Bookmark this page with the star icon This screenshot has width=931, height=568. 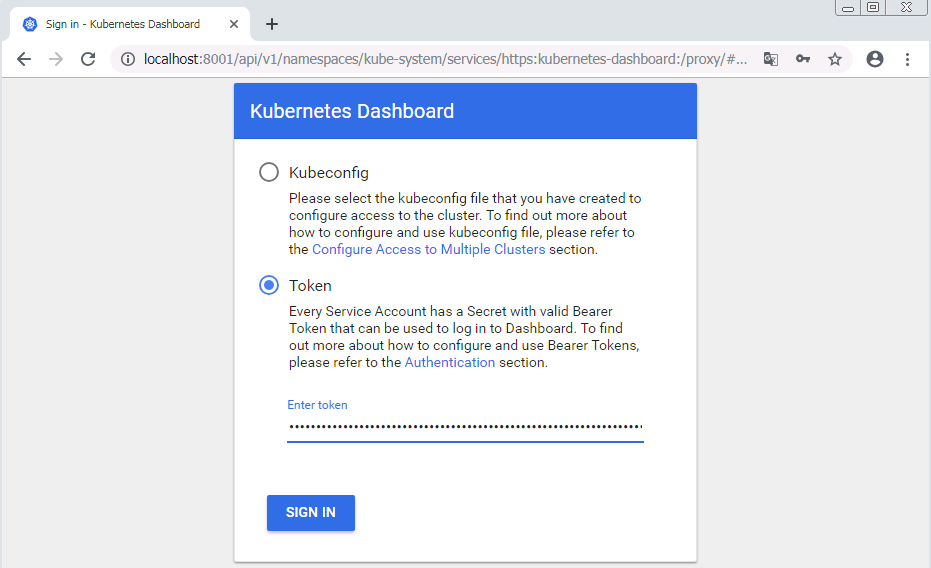(835, 59)
